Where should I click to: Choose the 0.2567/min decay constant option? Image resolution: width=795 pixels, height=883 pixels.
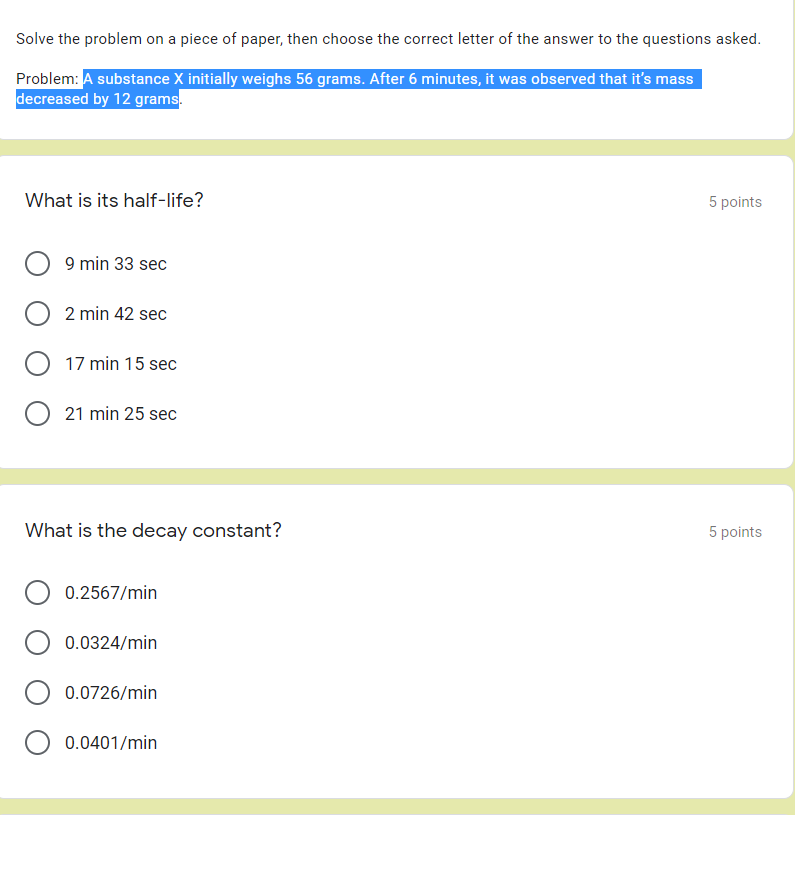coord(110,592)
